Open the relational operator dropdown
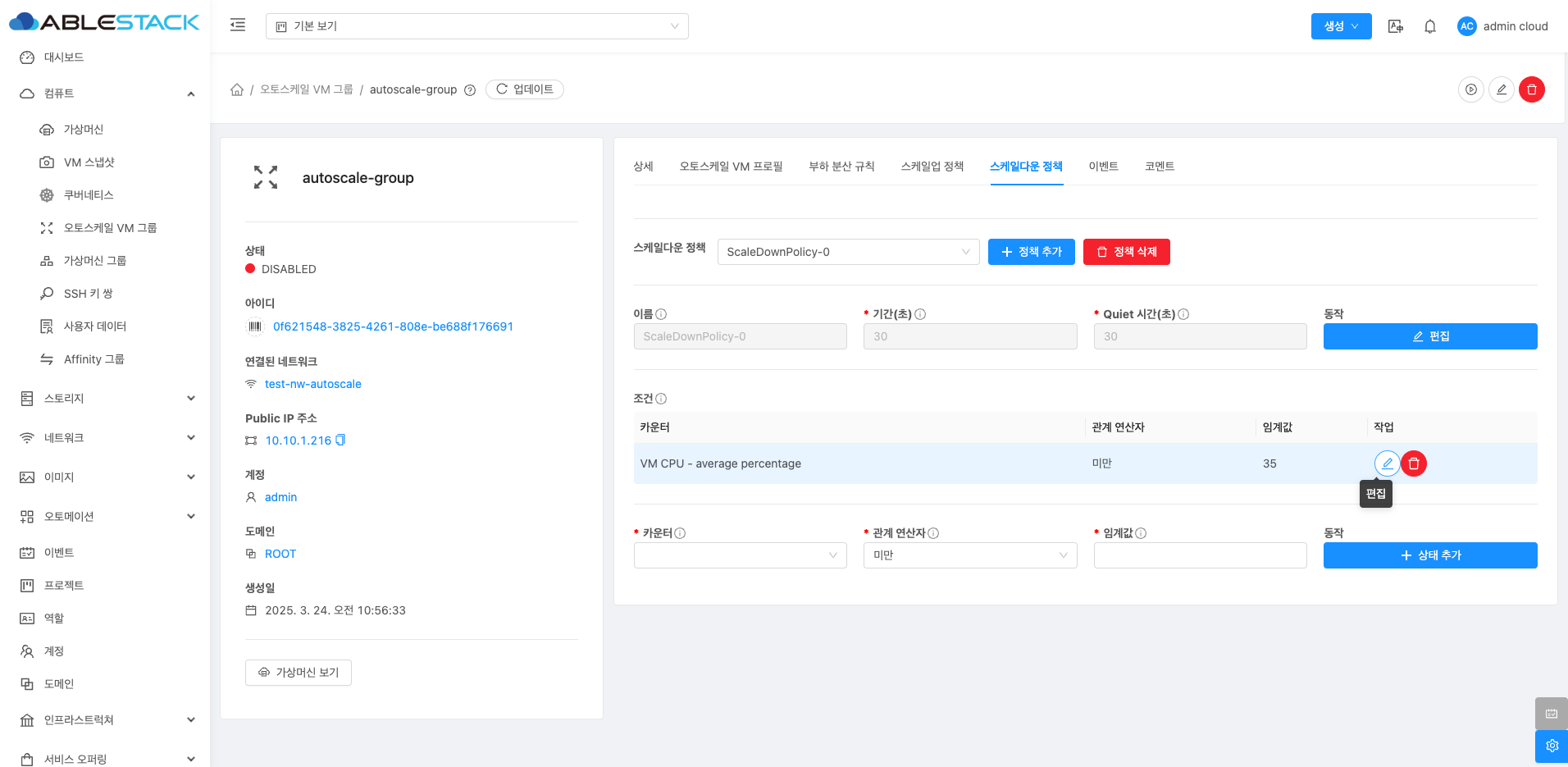The height and width of the screenshot is (767, 1568). [x=969, y=555]
